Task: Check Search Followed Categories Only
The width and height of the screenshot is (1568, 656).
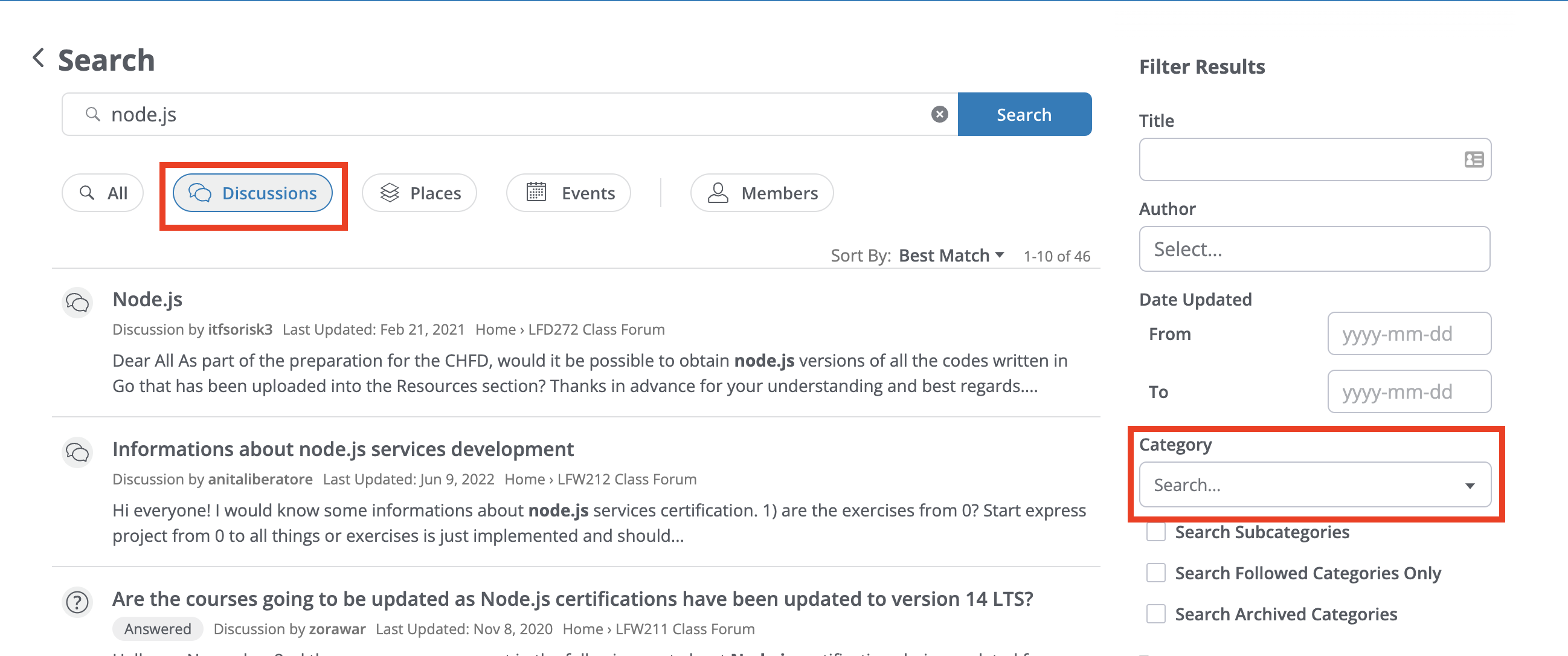Action: 1155,573
